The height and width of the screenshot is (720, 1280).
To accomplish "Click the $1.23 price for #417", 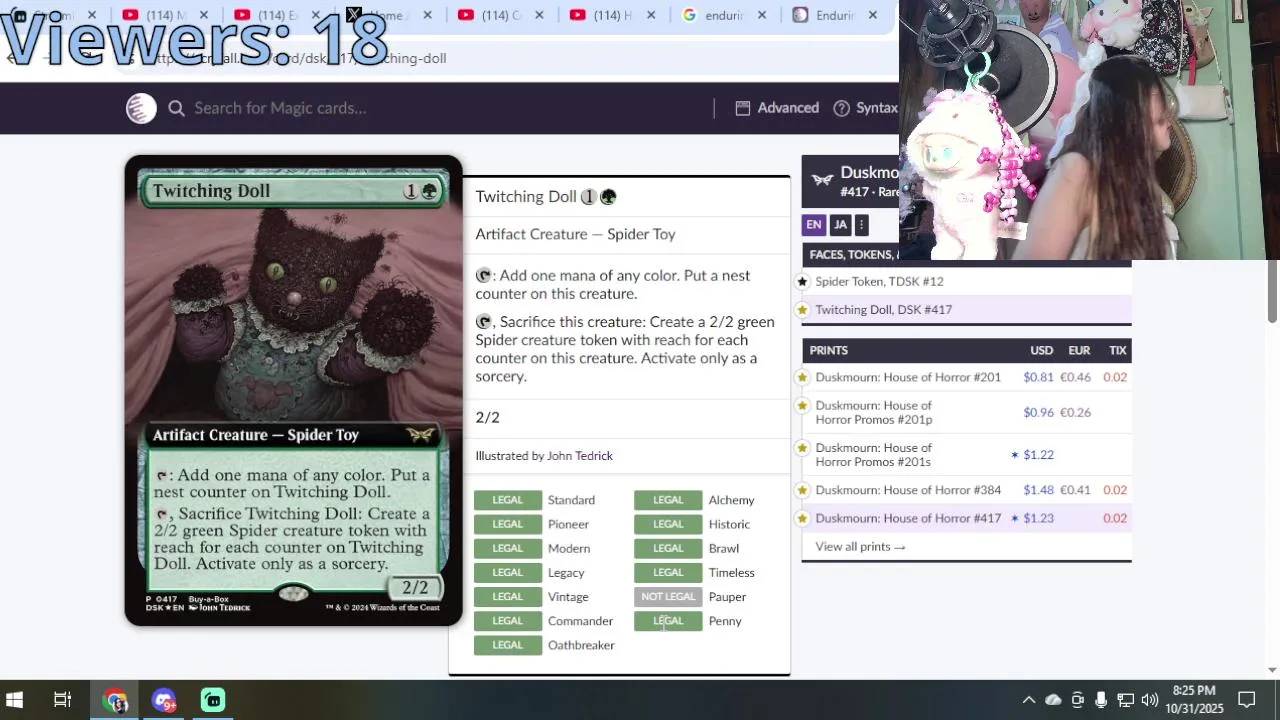I will click(1038, 518).
